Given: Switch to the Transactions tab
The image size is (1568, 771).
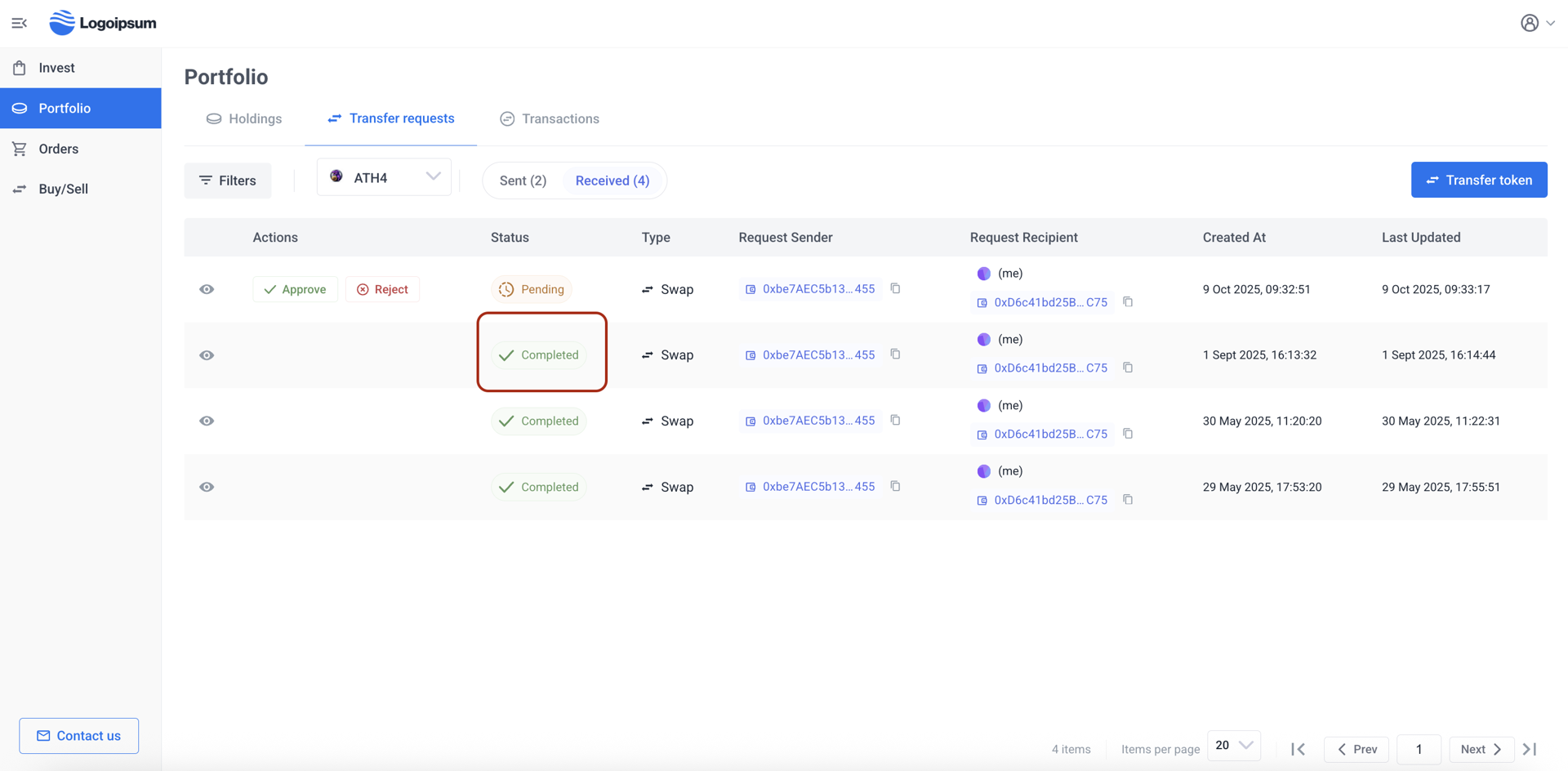Looking at the screenshot, I should tap(550, 118).
